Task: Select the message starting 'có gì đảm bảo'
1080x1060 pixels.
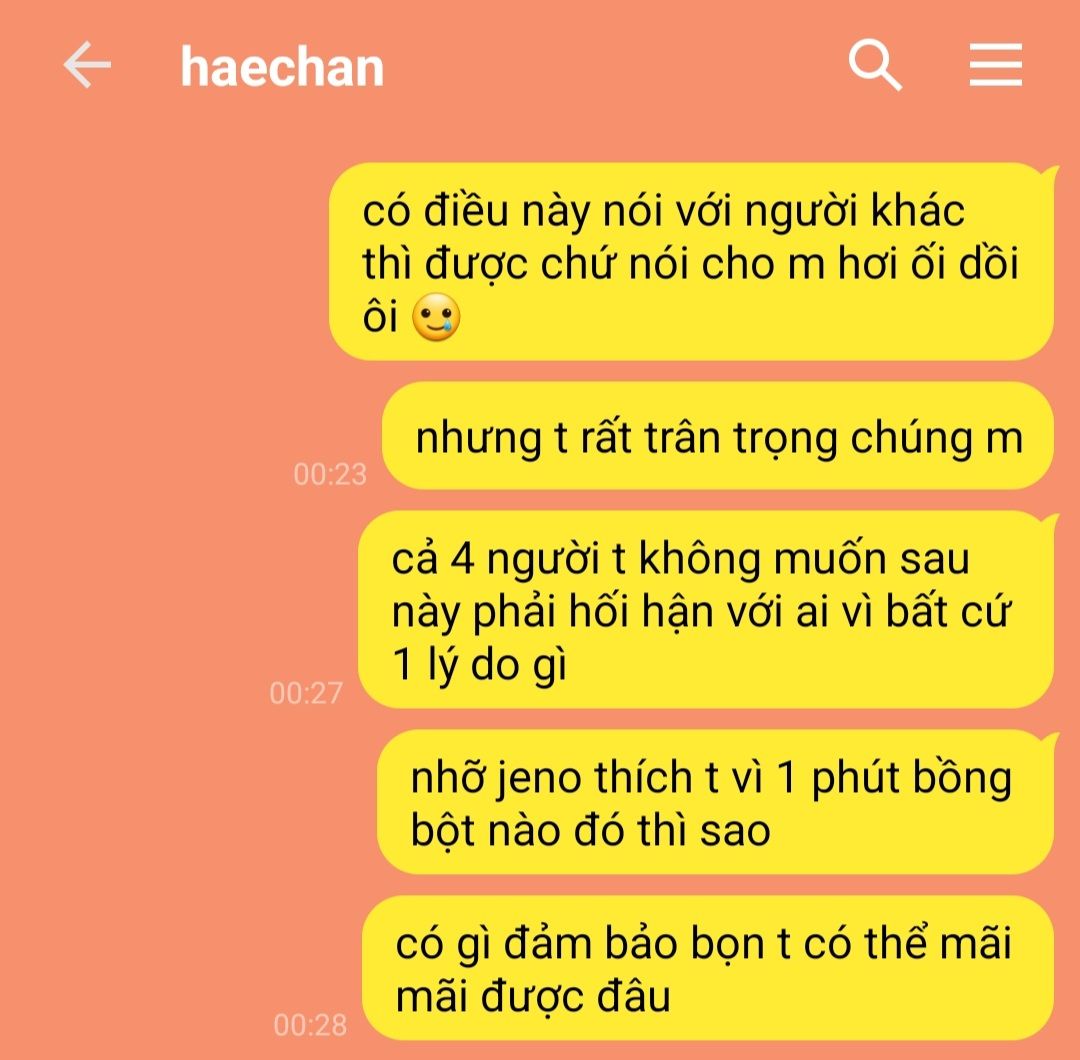Action: 708,968
